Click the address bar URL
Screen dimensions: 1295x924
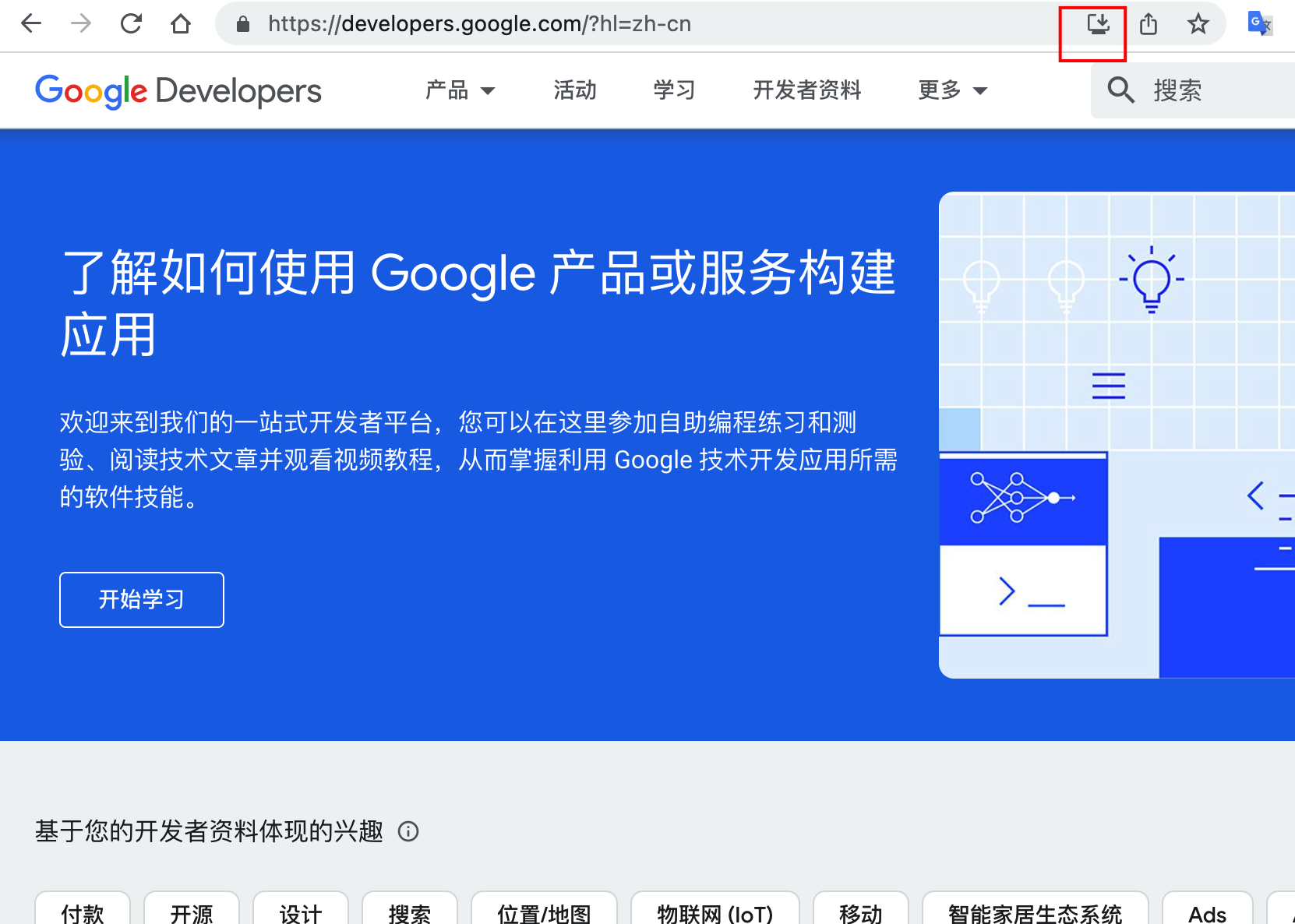pyautogui.click(x=479, y=24)
